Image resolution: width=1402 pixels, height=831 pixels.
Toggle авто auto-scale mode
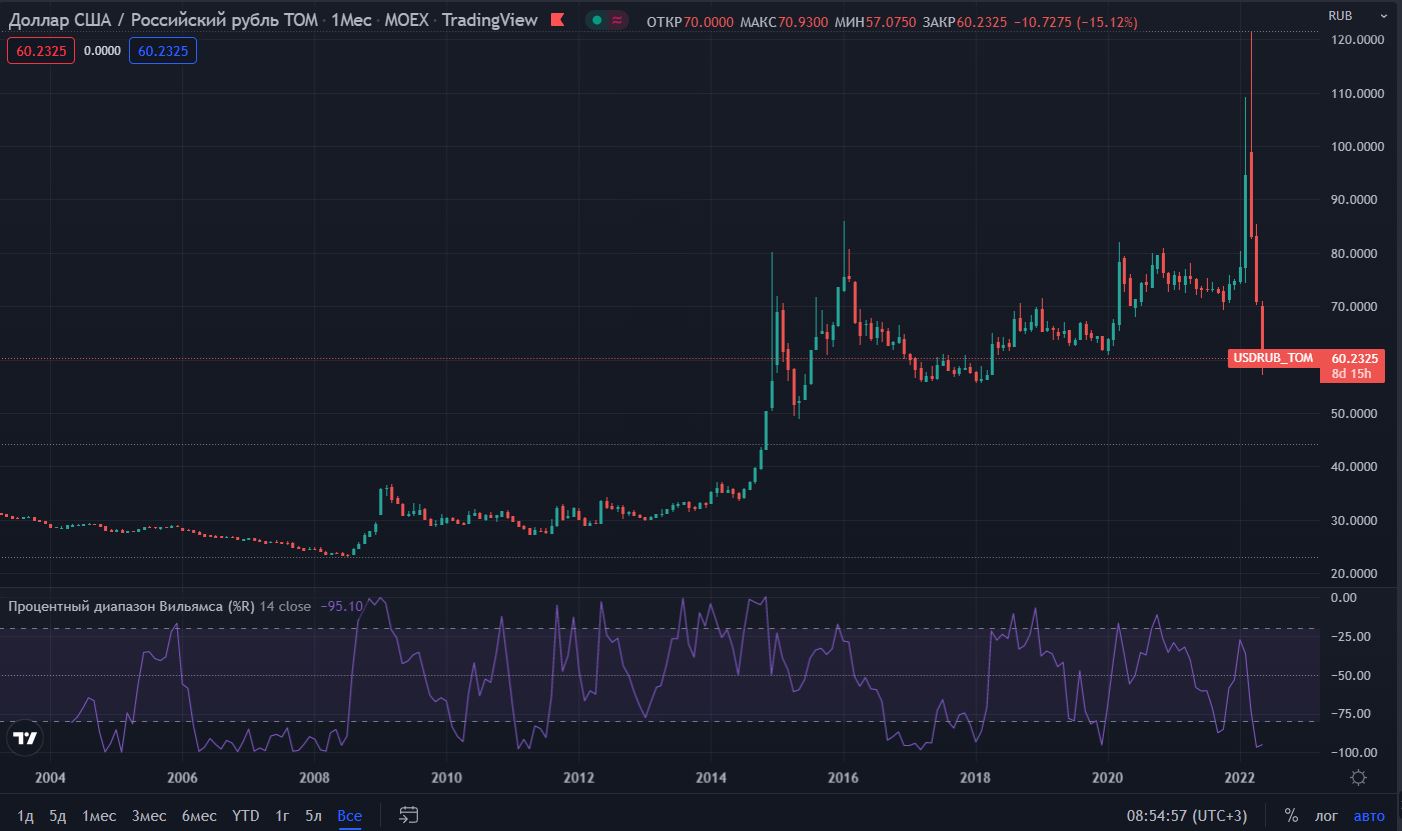pos(1369,815)
